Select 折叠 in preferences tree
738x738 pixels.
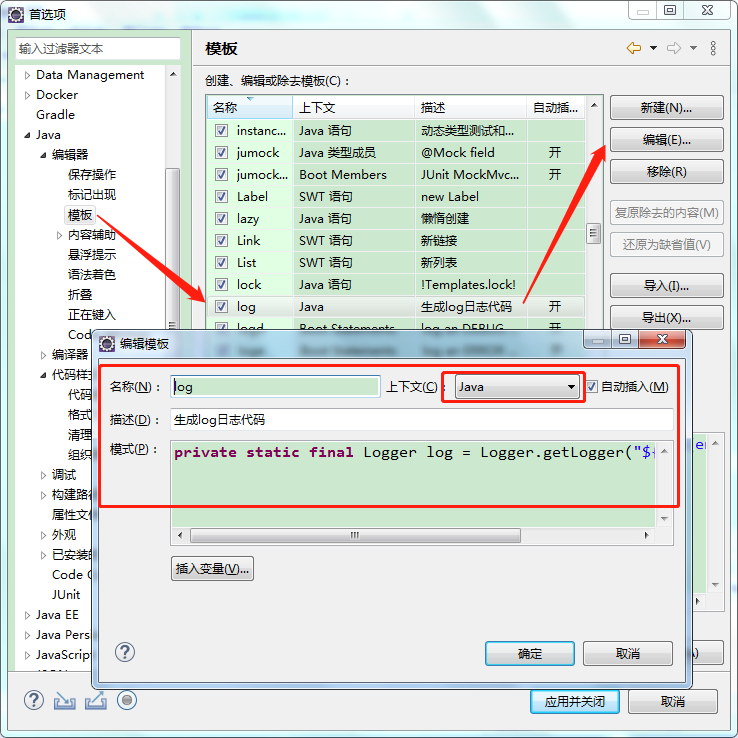click(80, 295)
